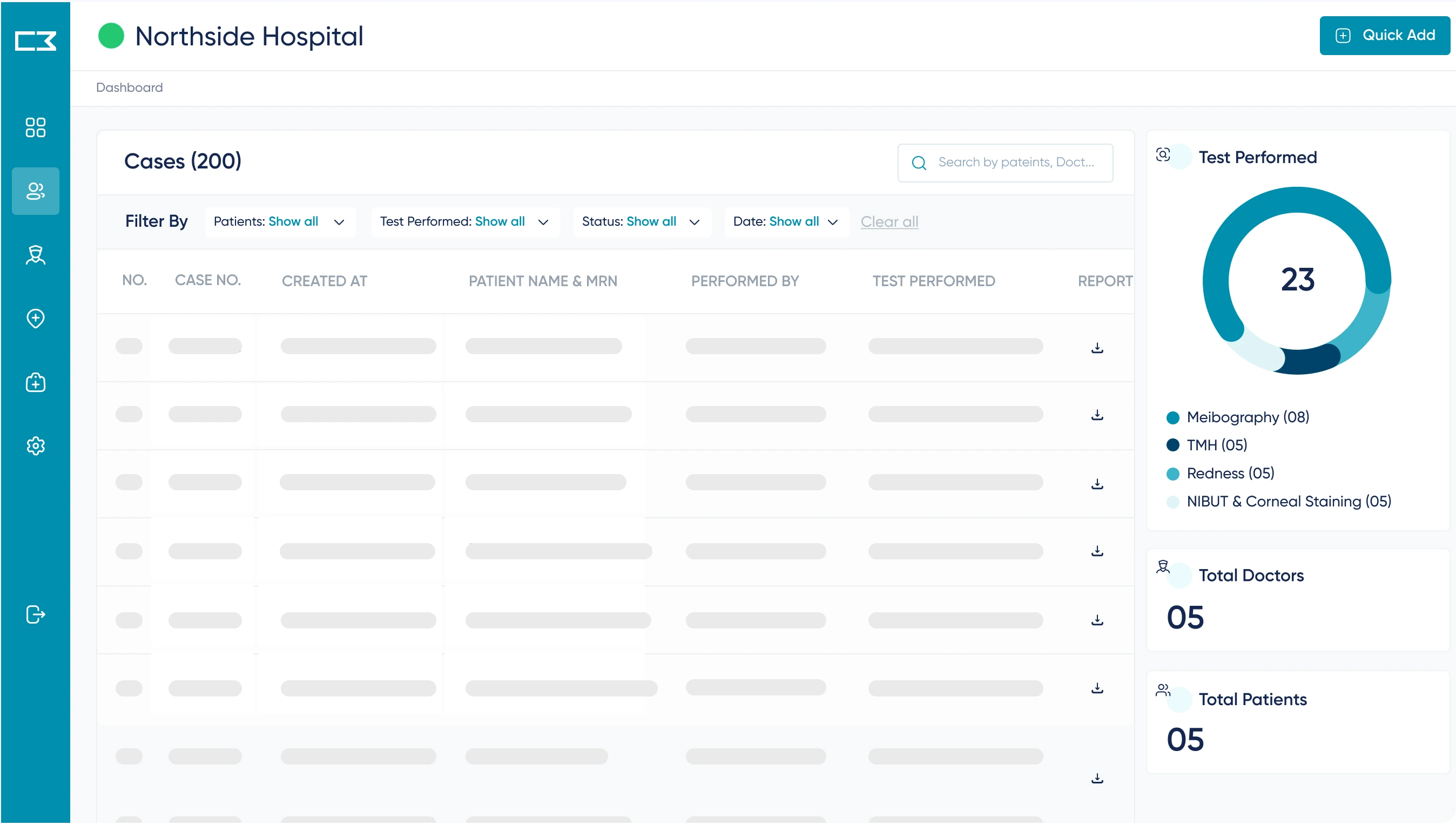Screen dimensions: 1456x825
Task: Click the Meibography (08) legend label
Action: click(1248, 417)
